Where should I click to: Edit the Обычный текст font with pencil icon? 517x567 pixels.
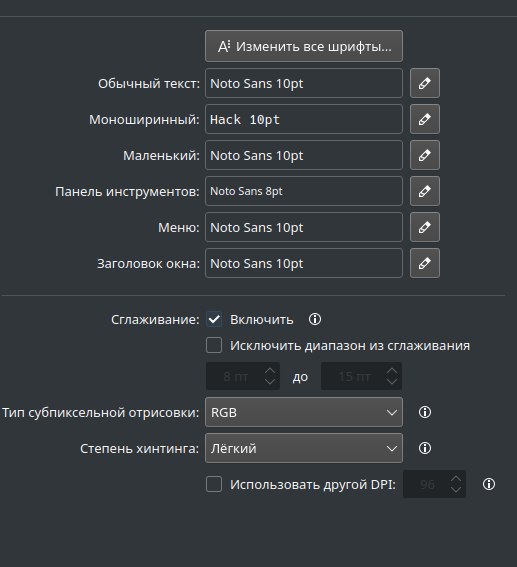tap(425, 83)
